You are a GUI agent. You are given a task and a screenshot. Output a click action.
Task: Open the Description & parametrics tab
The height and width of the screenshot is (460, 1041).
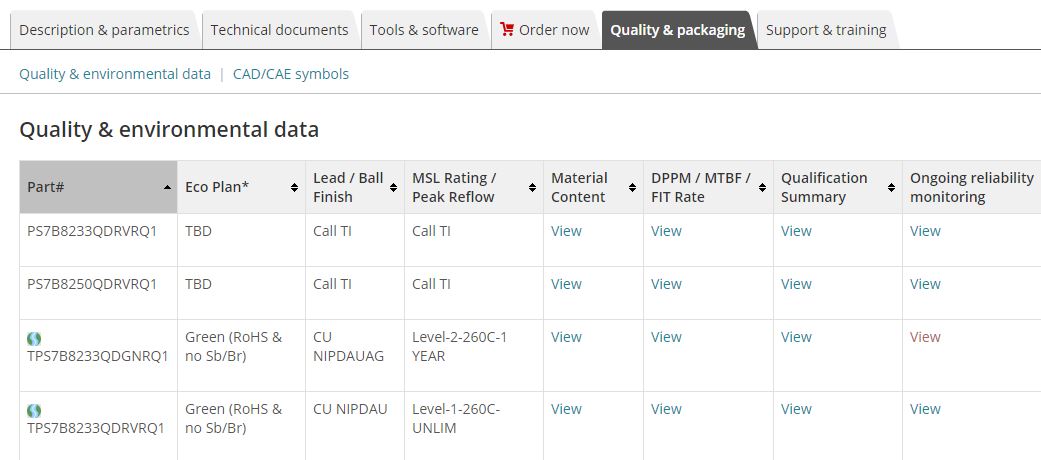[104, 30]
